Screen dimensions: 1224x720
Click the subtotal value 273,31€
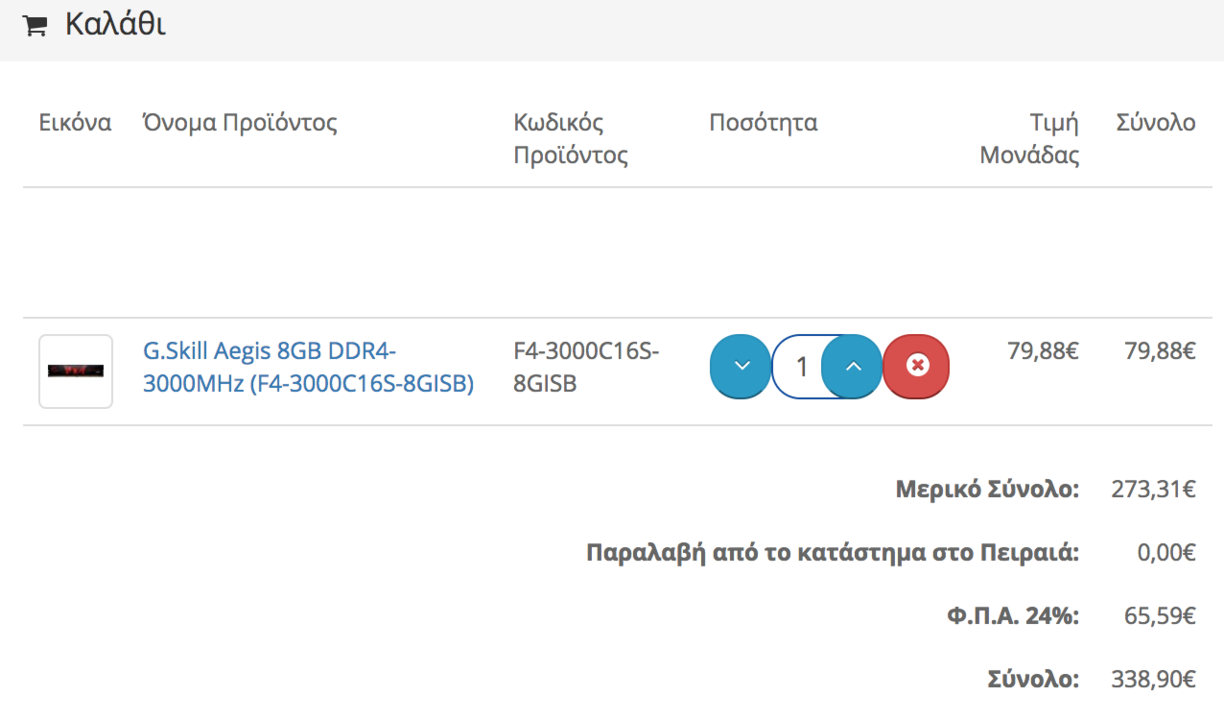(1153, 490)
